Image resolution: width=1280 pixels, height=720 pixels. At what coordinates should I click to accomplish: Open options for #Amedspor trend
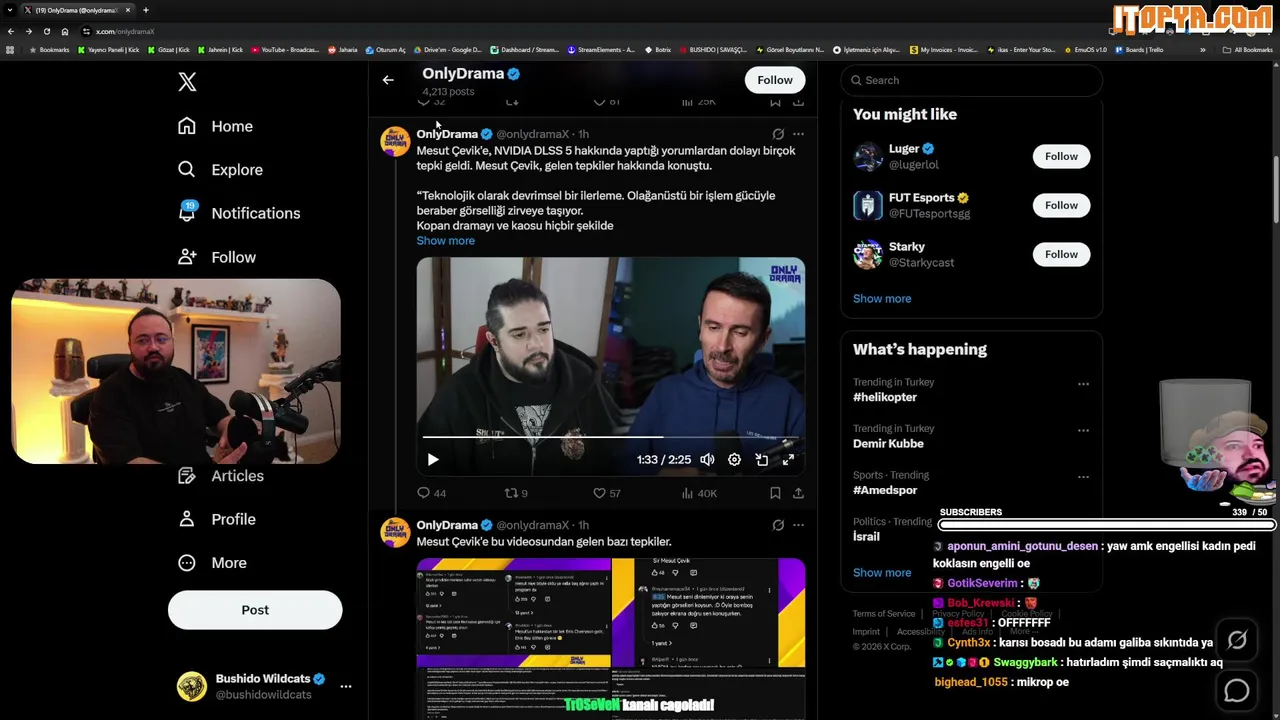click(x=1083, y=477)
